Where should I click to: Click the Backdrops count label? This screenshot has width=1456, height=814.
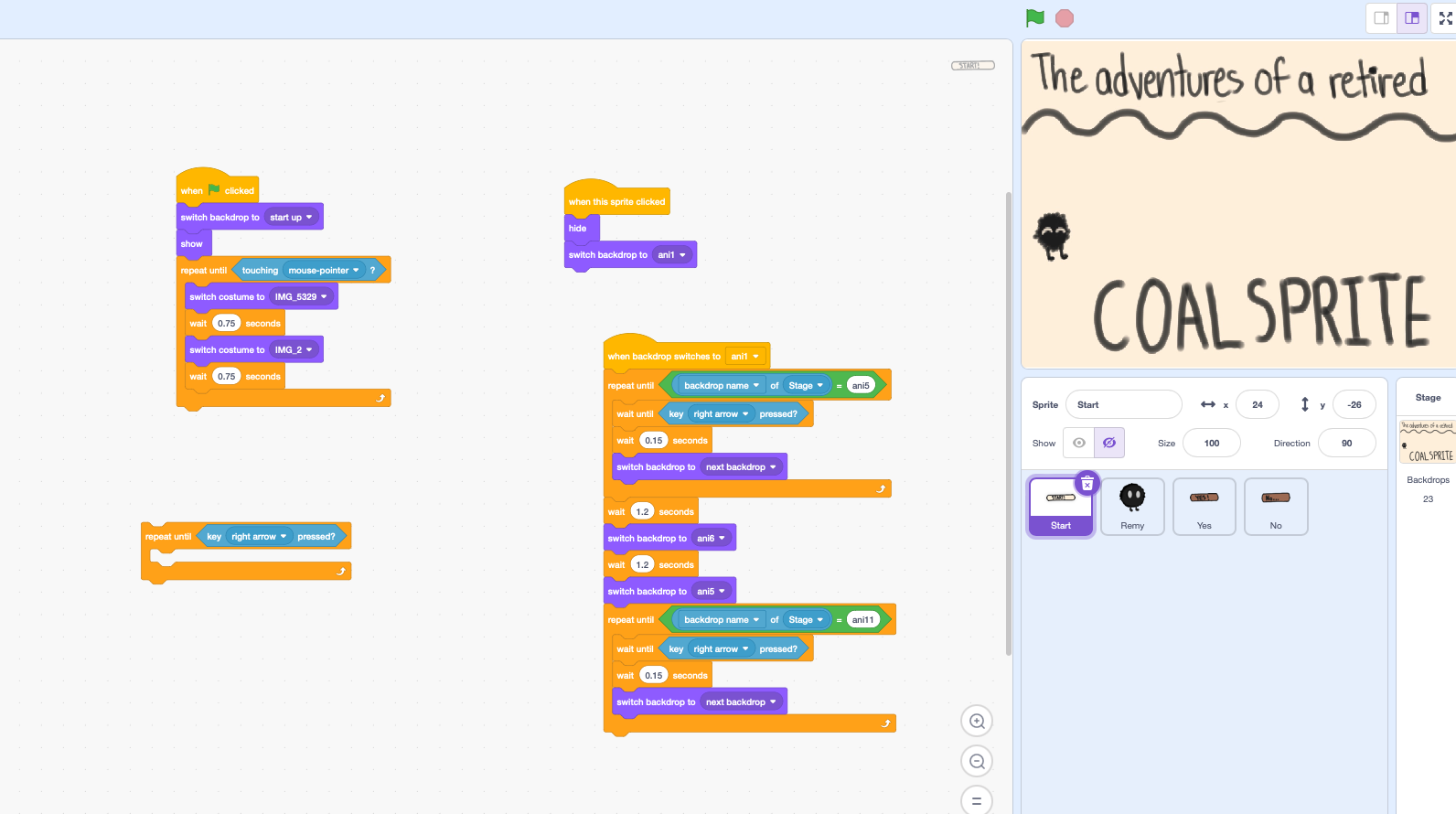point(1428,479)
